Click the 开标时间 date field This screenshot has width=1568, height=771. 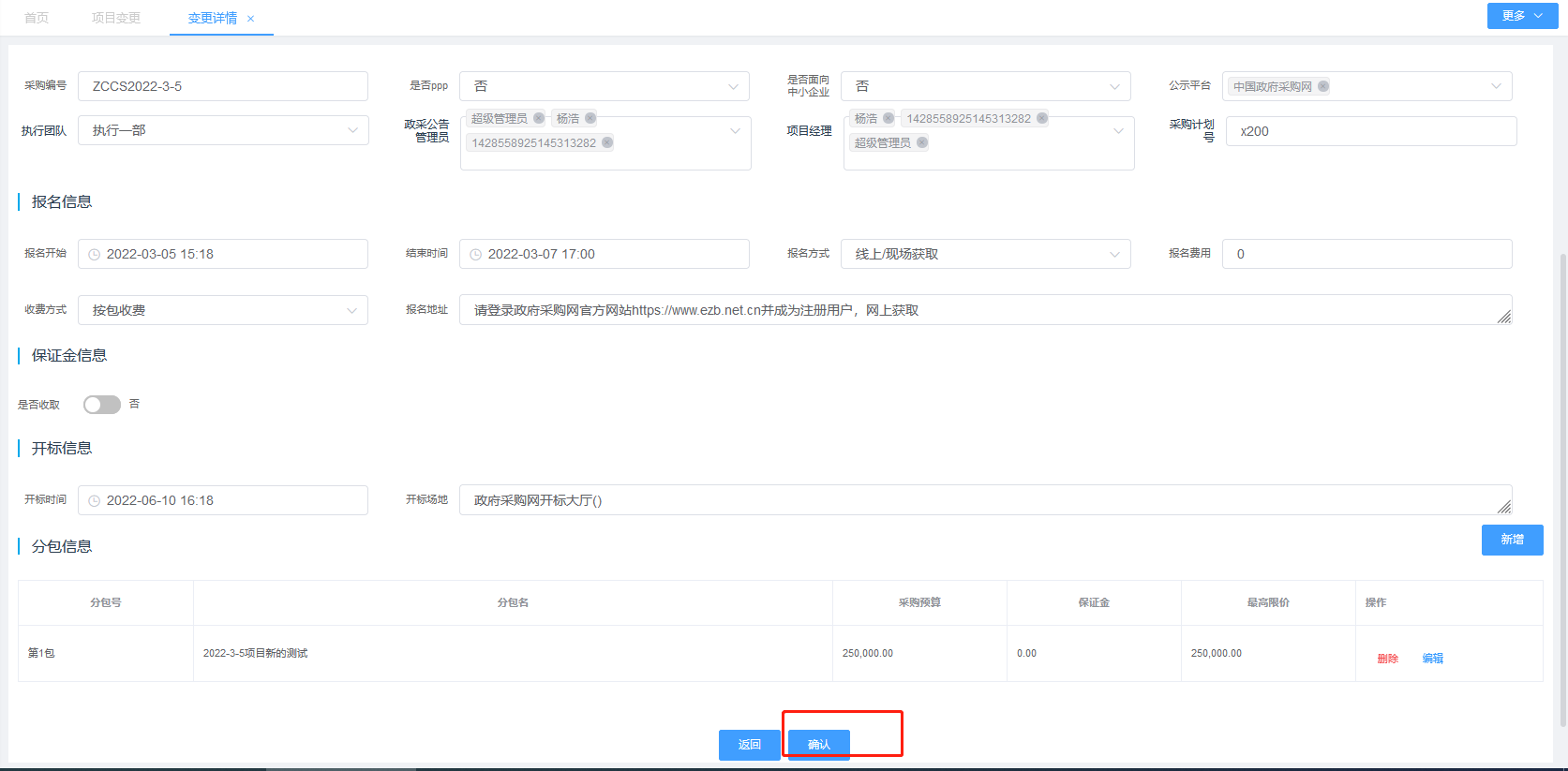click(x=223, y=500)
